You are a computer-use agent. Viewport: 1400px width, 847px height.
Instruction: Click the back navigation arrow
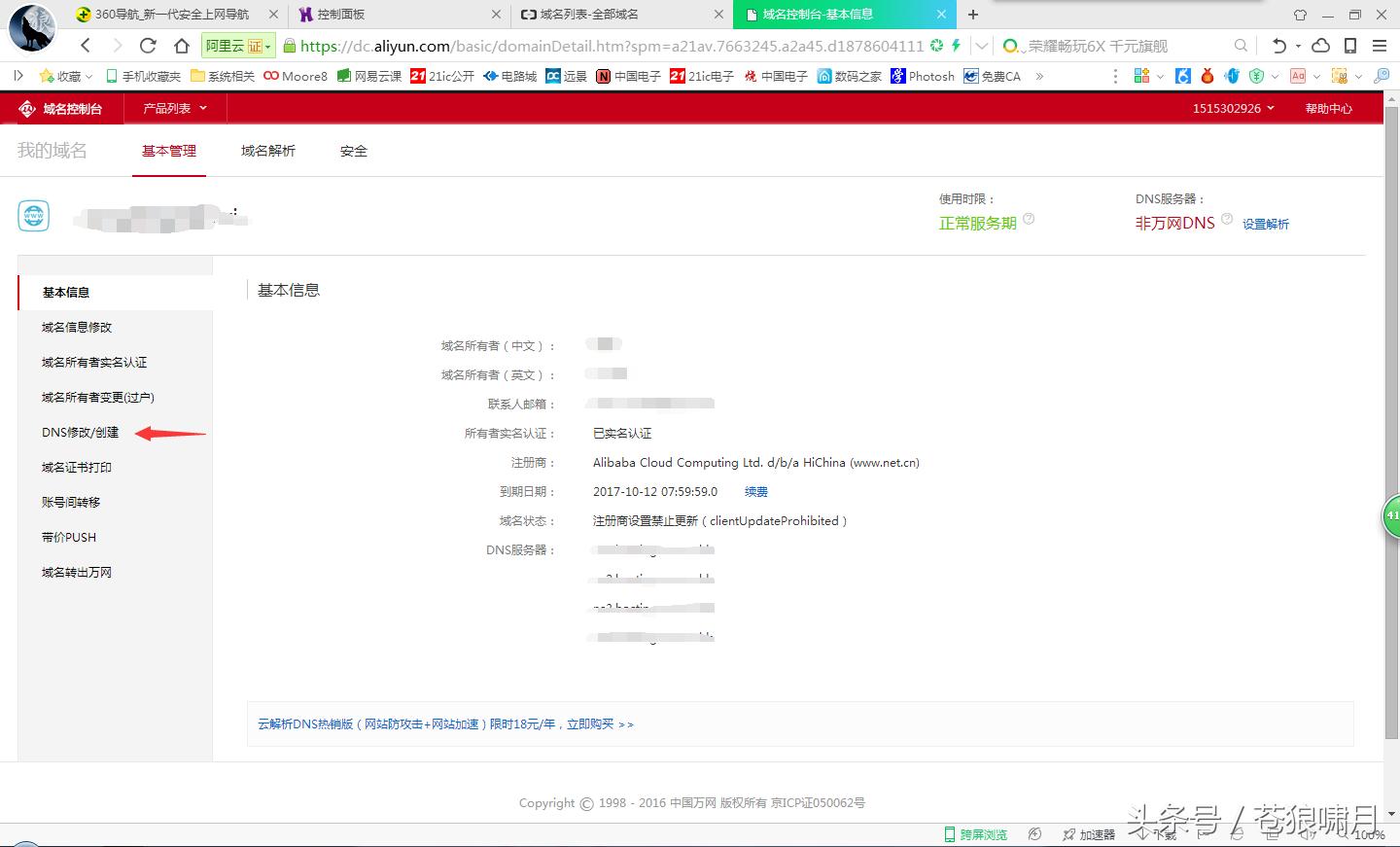(x=86, y=46)
